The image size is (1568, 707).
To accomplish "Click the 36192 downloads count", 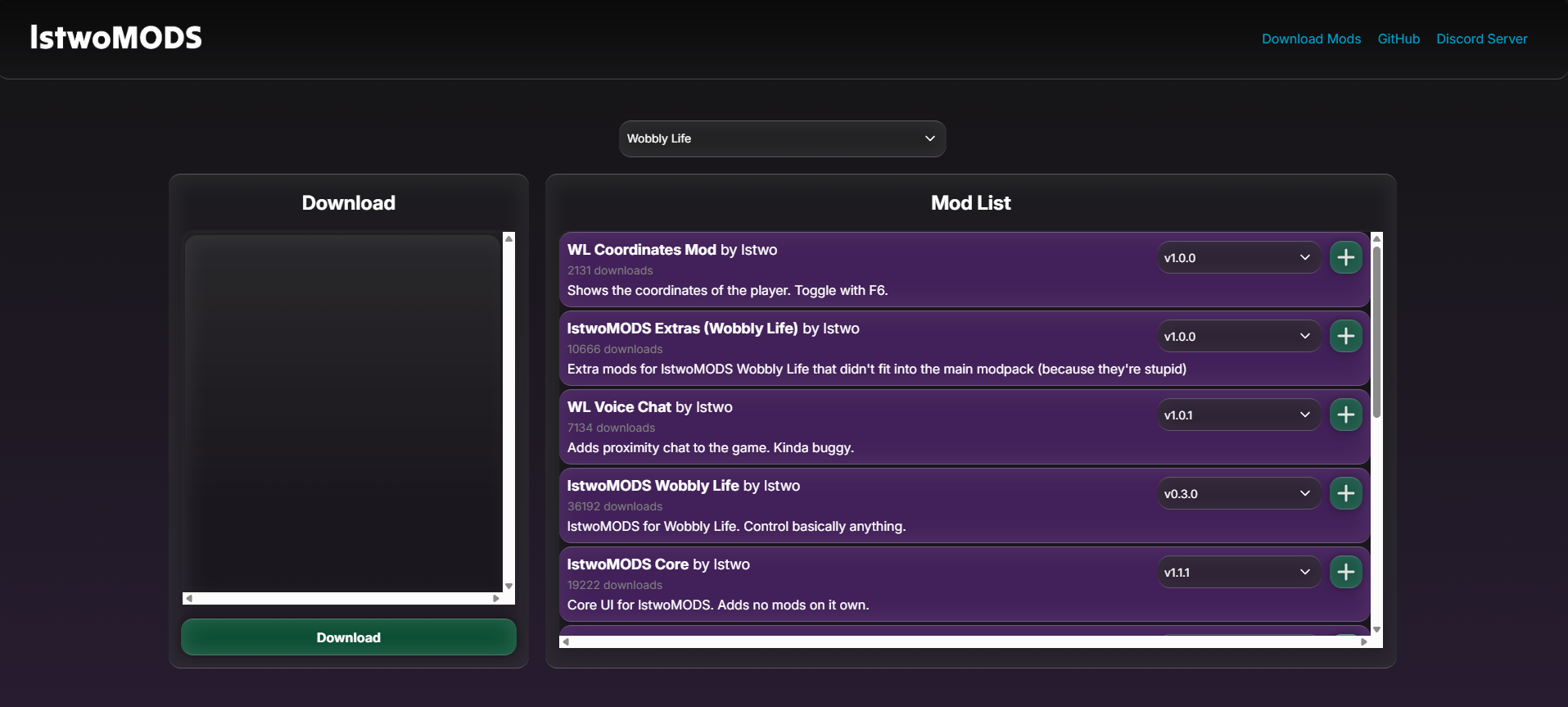I will tap(615, 506).
